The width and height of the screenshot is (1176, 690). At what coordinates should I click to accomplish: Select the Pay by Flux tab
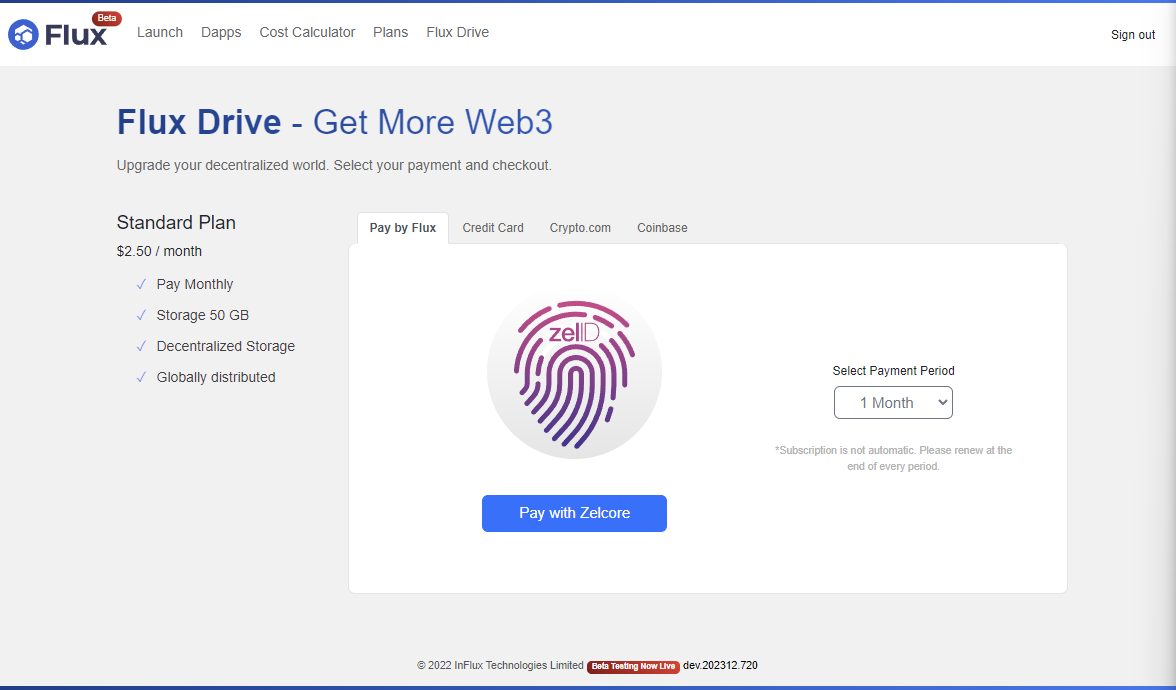pyautogui.click(x=403, y=228)
